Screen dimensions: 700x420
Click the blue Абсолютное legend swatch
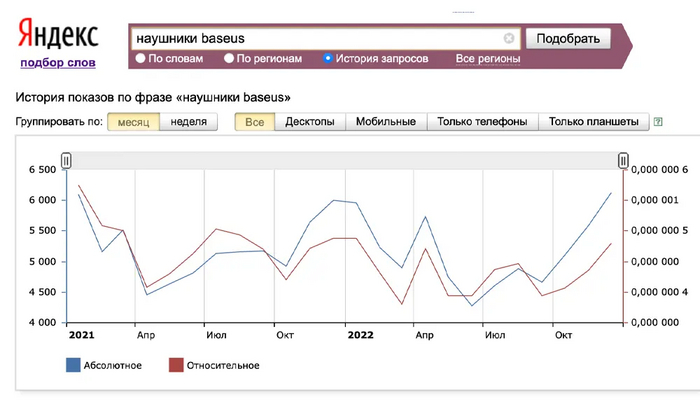[x=73, y=365]
